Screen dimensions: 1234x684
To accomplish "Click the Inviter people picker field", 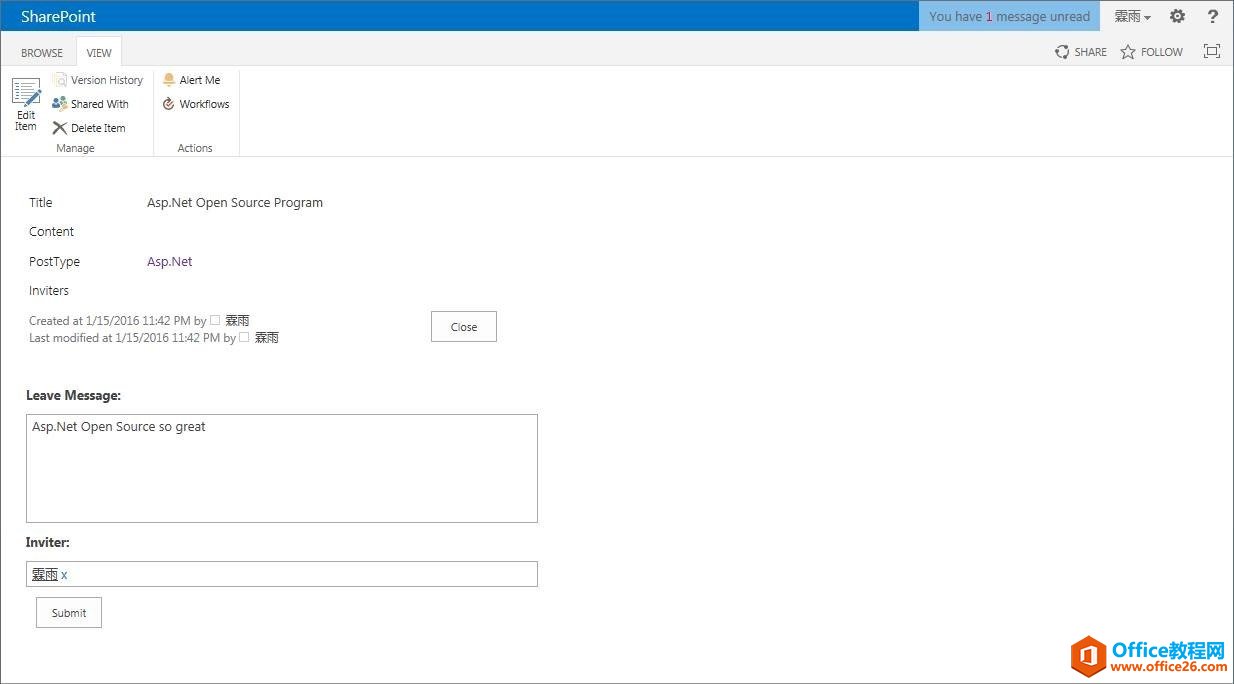I will click(282, 574).
